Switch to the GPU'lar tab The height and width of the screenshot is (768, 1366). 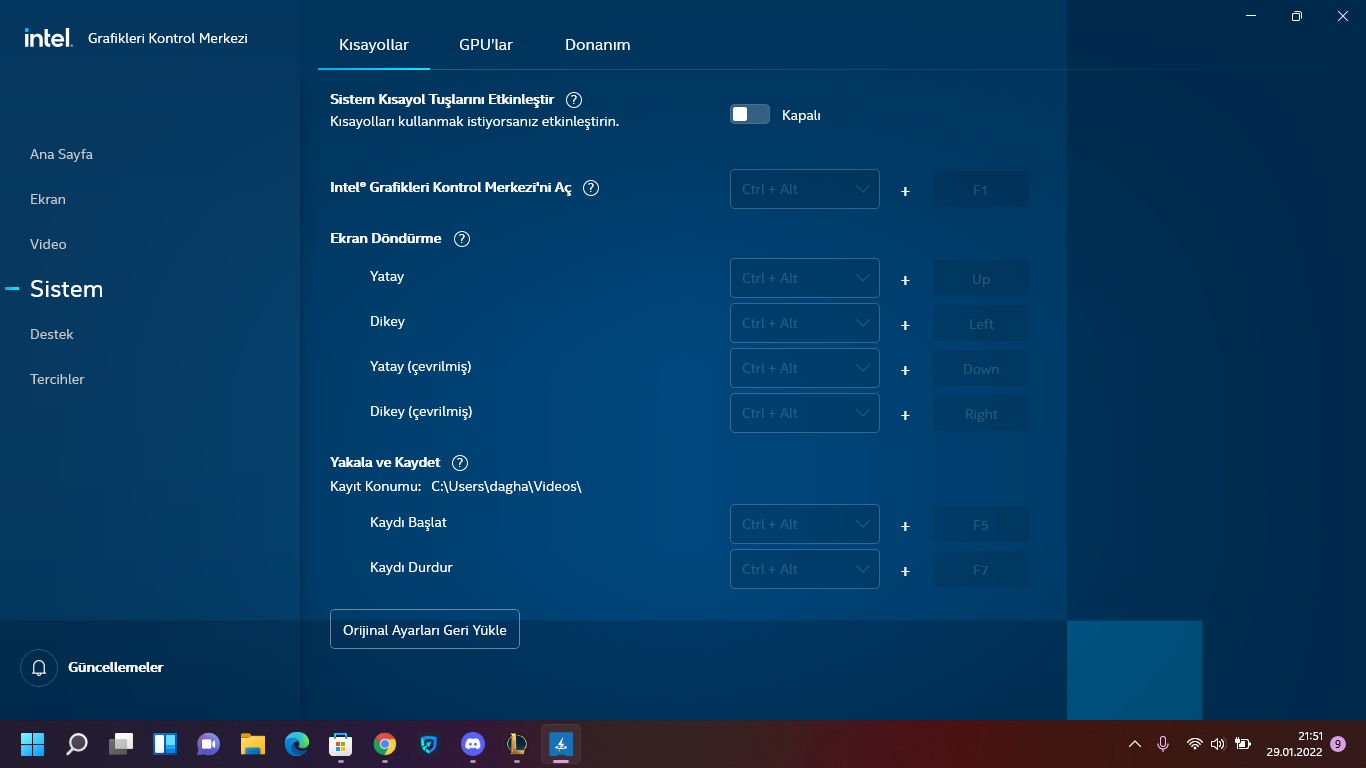[486, 45]
